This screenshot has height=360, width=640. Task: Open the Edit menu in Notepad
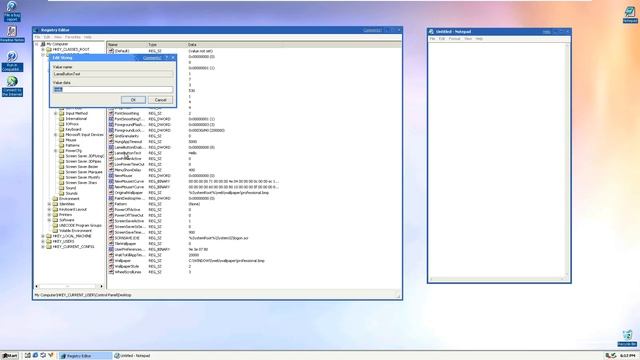(x=442, y=39)
